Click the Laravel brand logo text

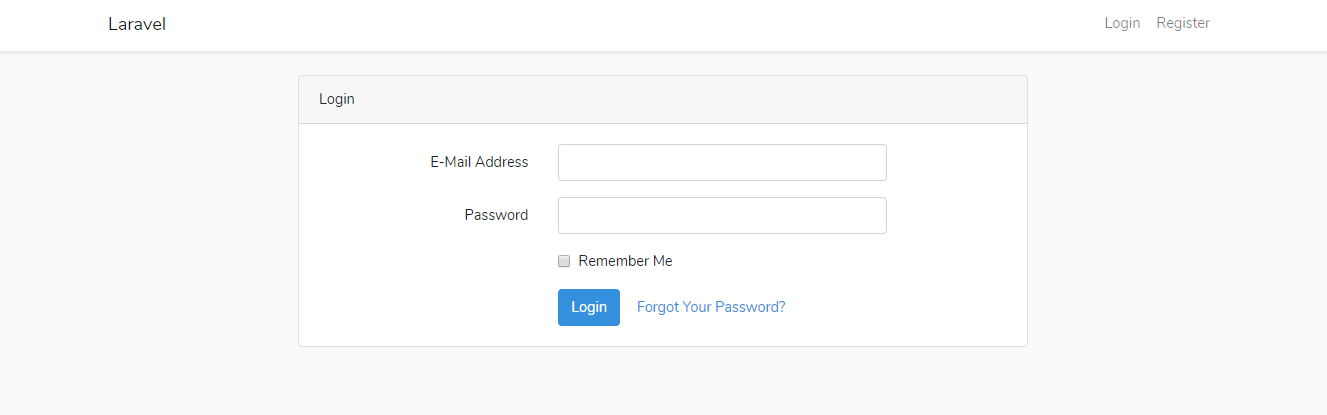tap(137, 24)
